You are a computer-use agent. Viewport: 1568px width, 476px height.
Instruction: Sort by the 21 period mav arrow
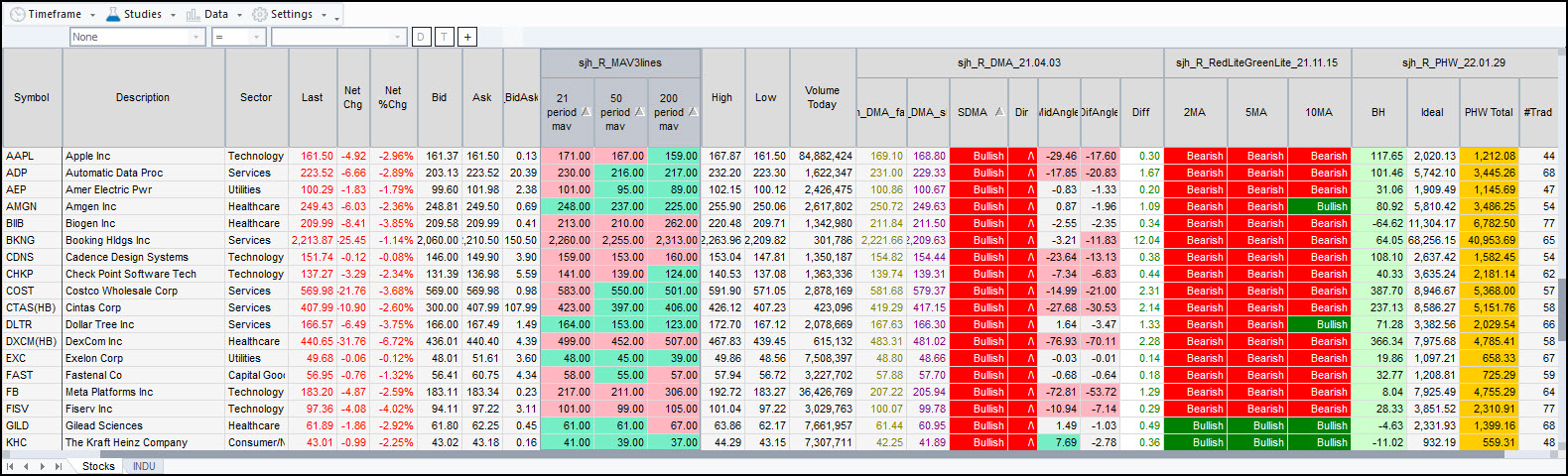point(586,111)
